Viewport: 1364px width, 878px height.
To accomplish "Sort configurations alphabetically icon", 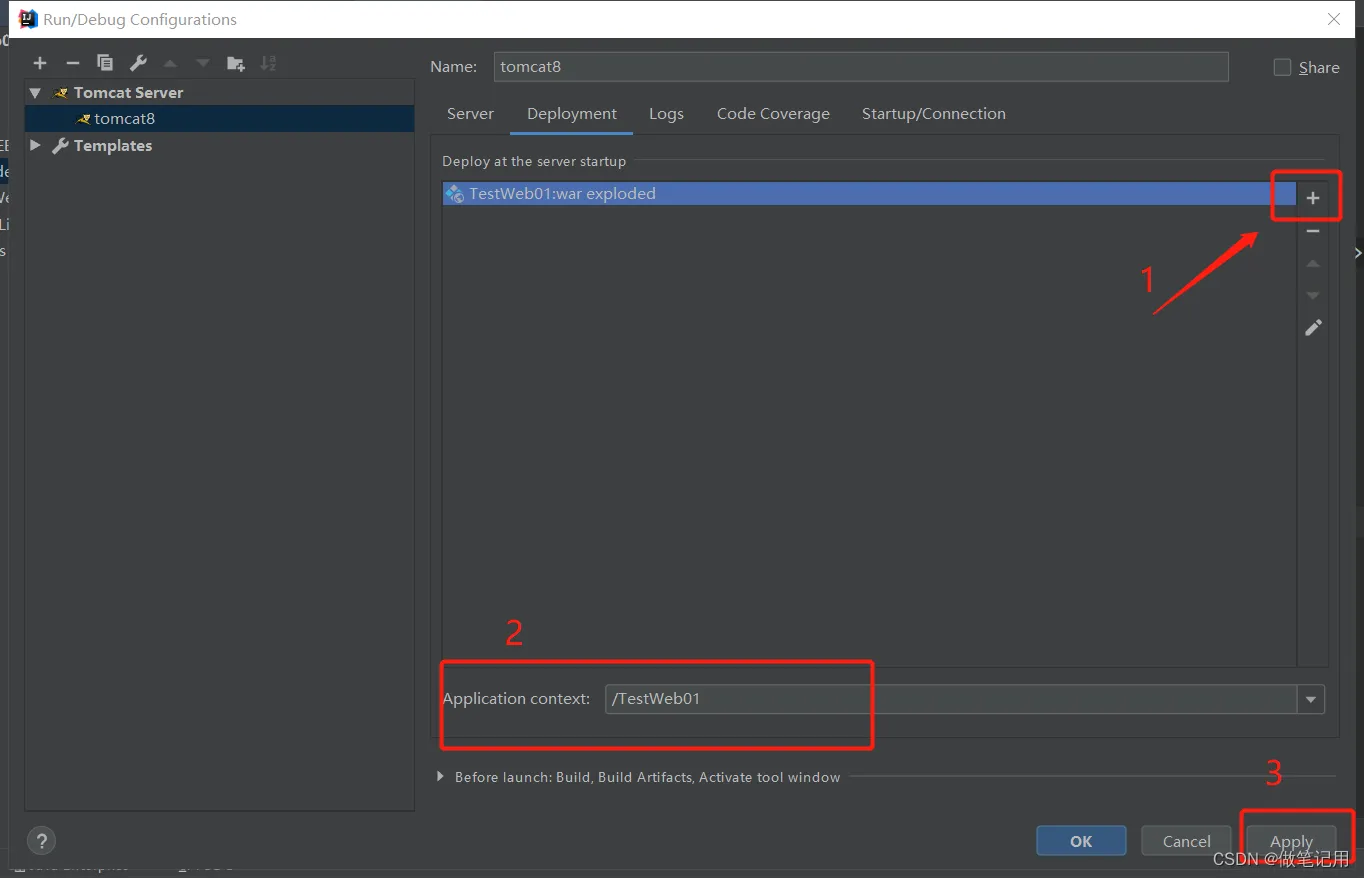I will (x=268, y=63).
